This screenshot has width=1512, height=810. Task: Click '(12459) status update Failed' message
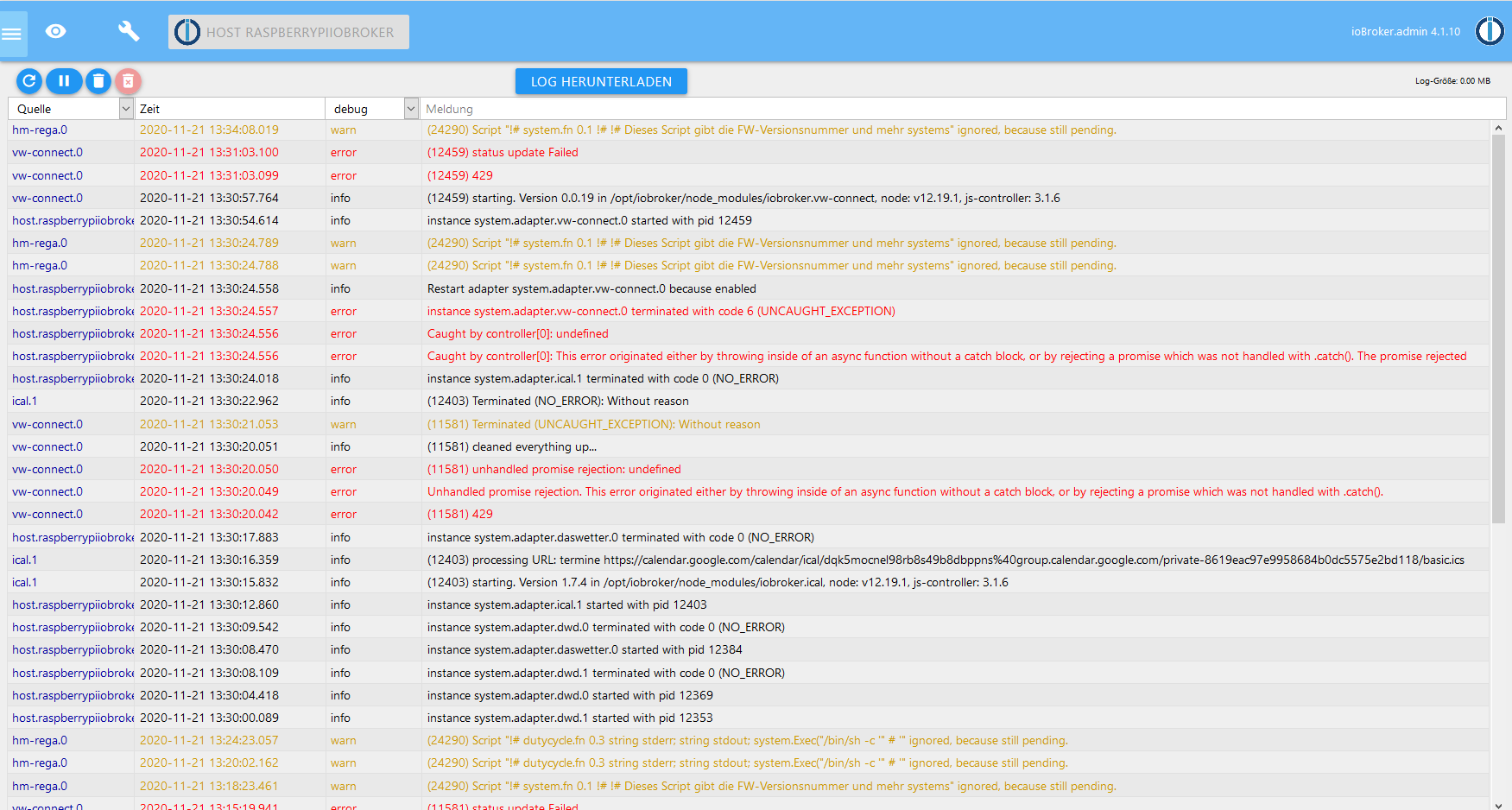click(x=503, y=153)
